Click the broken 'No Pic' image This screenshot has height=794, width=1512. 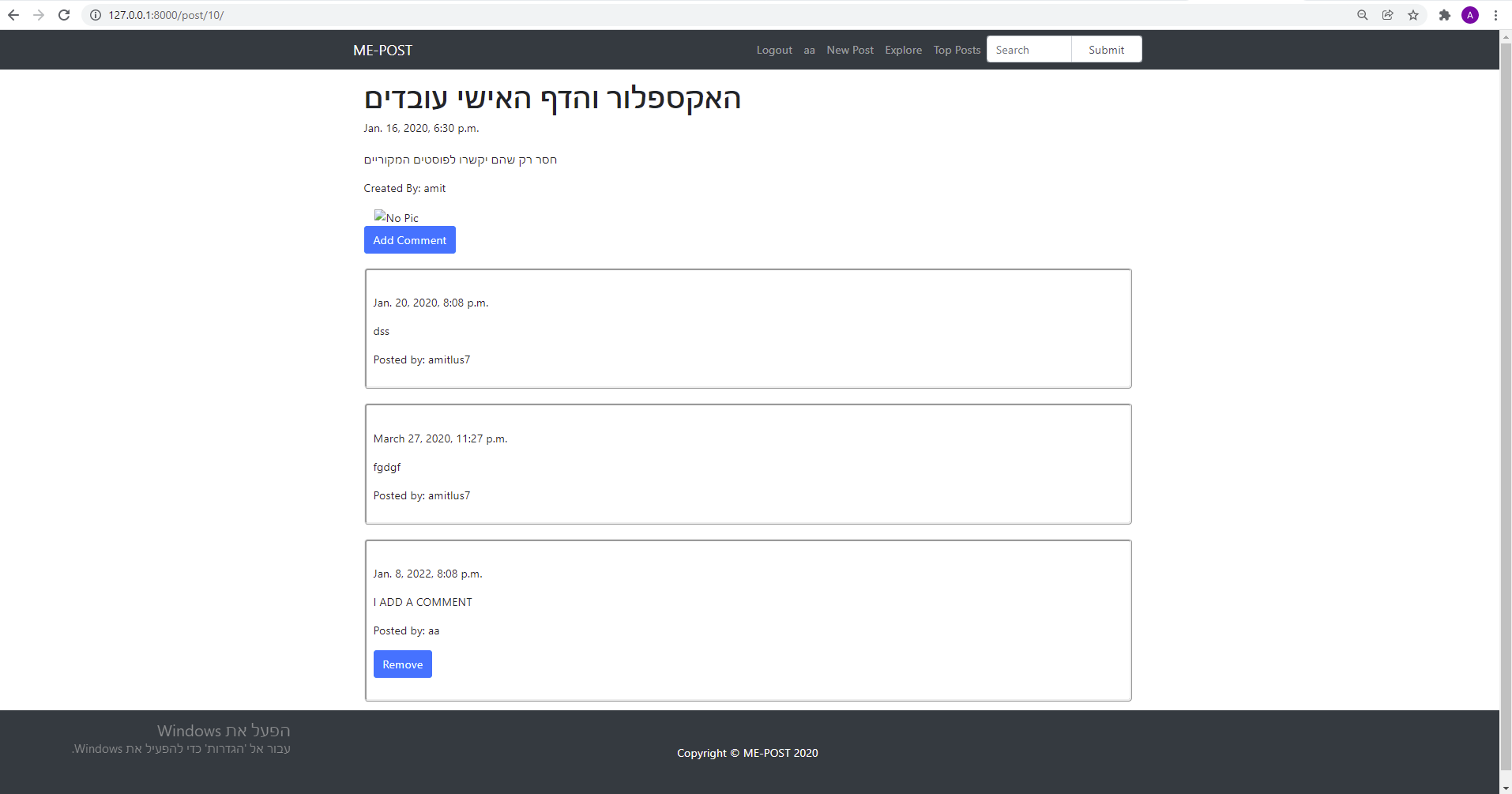coord(396,217)
